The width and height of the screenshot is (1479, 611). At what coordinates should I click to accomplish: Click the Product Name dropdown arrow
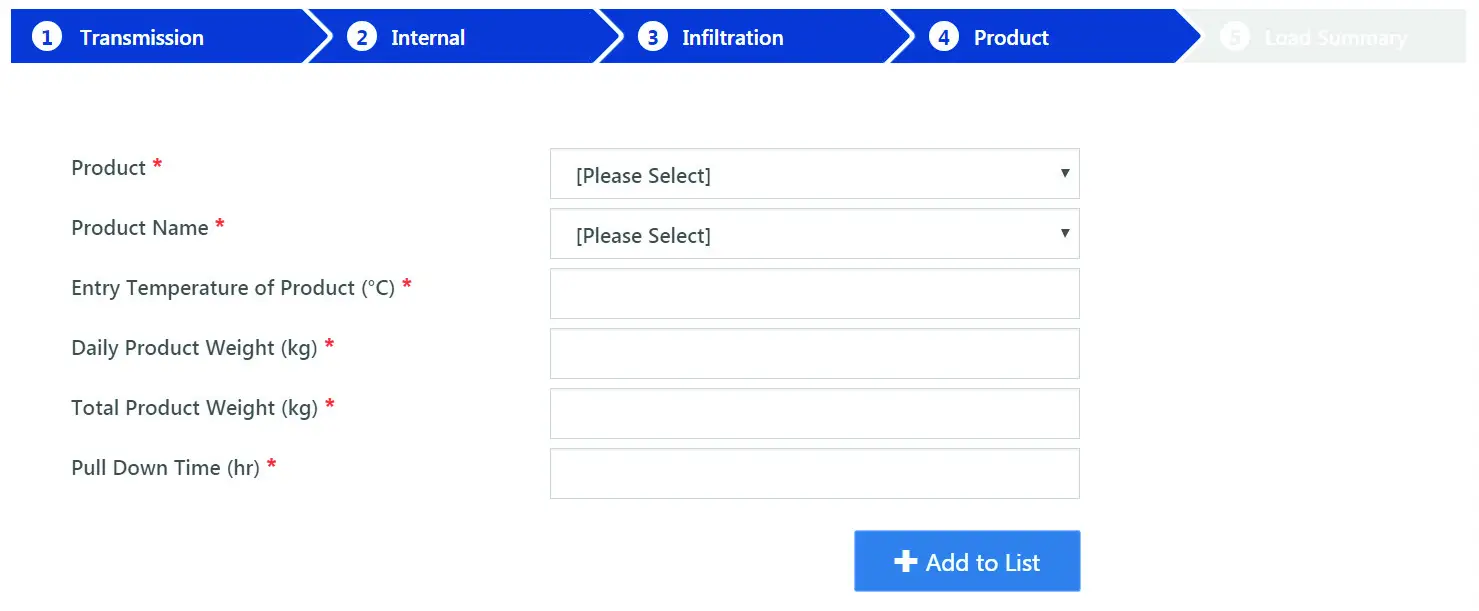1065,234
